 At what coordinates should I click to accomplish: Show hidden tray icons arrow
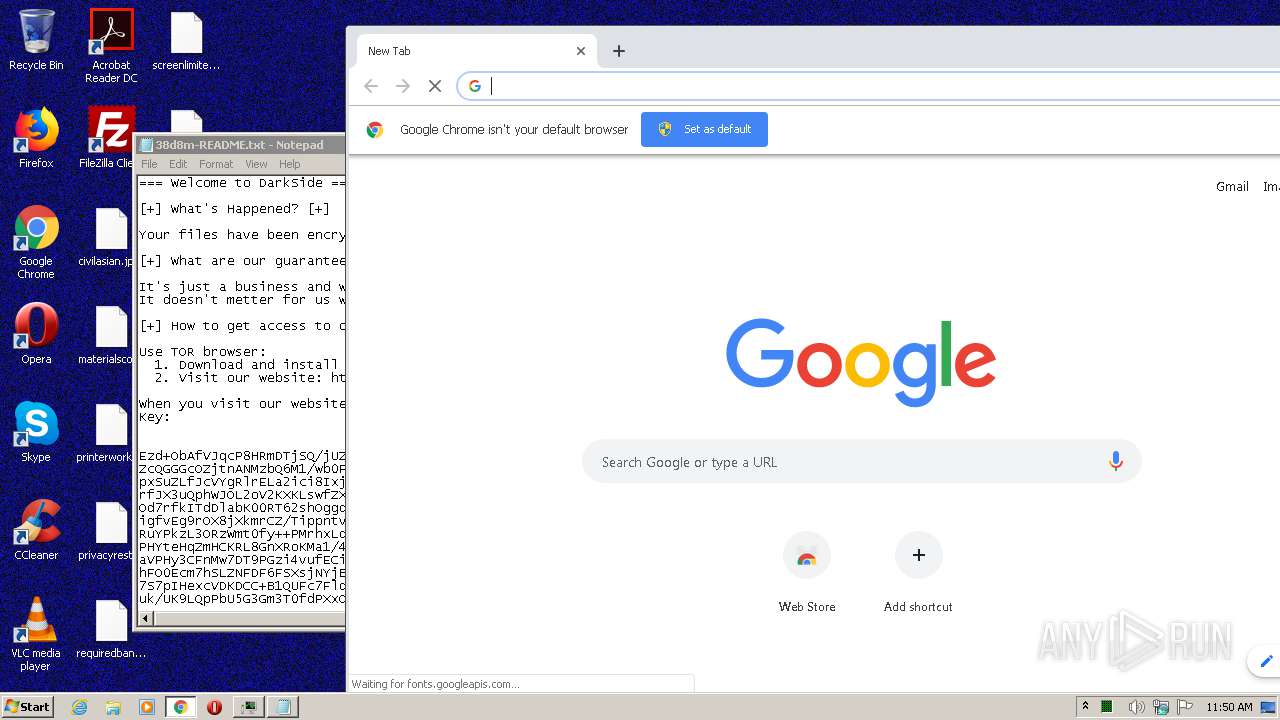pyautogui.click(x=1085, y=707)
